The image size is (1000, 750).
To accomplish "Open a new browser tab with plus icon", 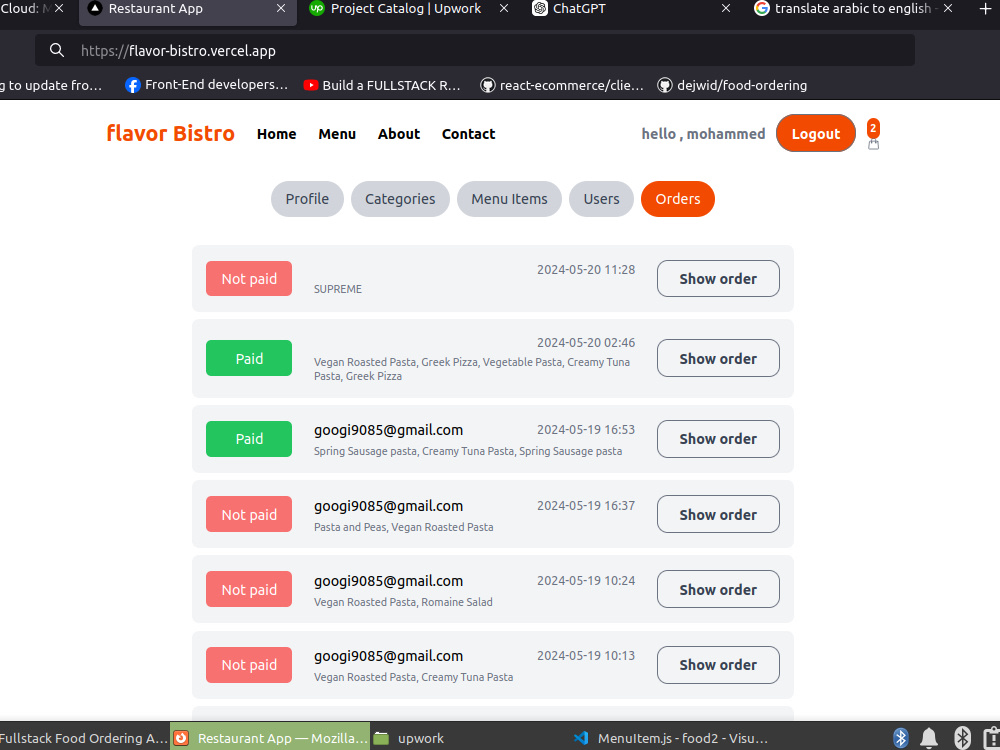I will (x=985, y=8).
